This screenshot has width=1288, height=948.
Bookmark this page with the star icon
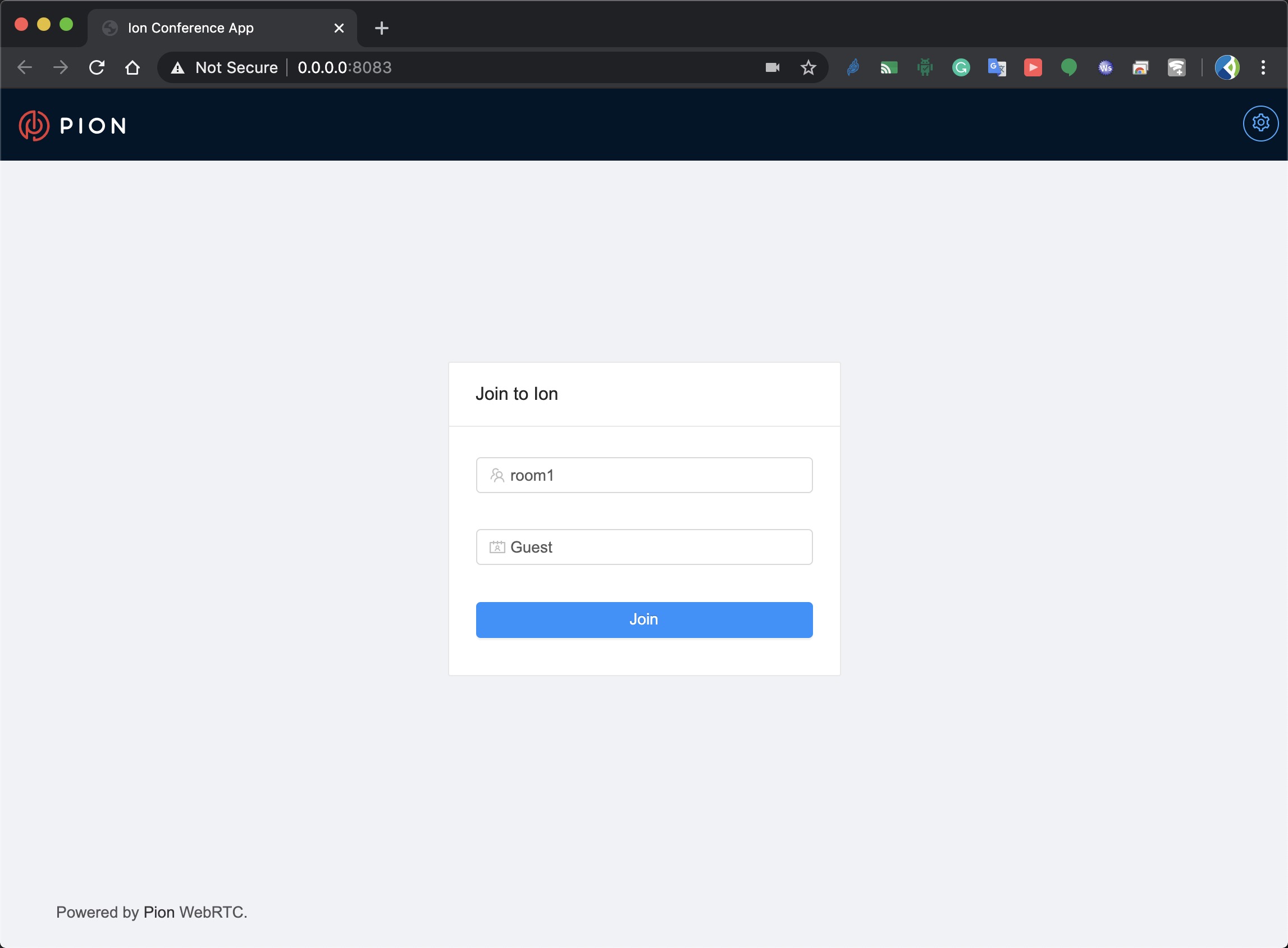(808, 68)
